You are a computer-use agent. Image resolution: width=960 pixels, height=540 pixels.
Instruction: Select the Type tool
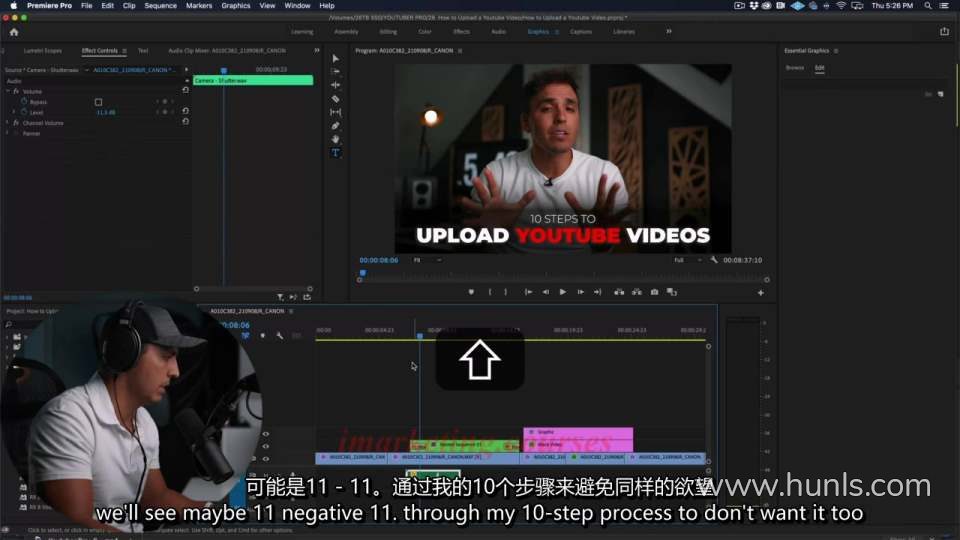coord(336,152)
